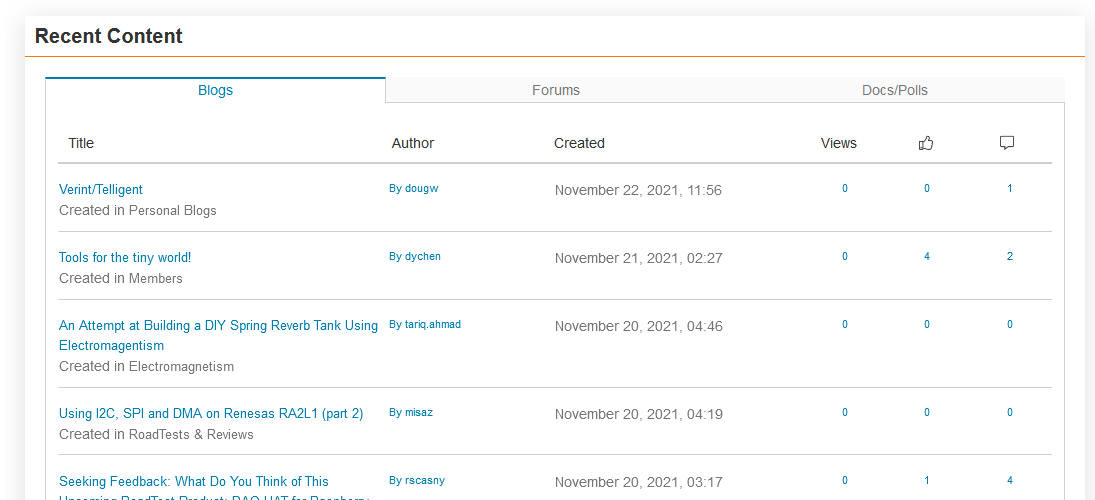Open the Renesas RA2L1 part 2 post

pyautogui.click(x=211, y=413)
